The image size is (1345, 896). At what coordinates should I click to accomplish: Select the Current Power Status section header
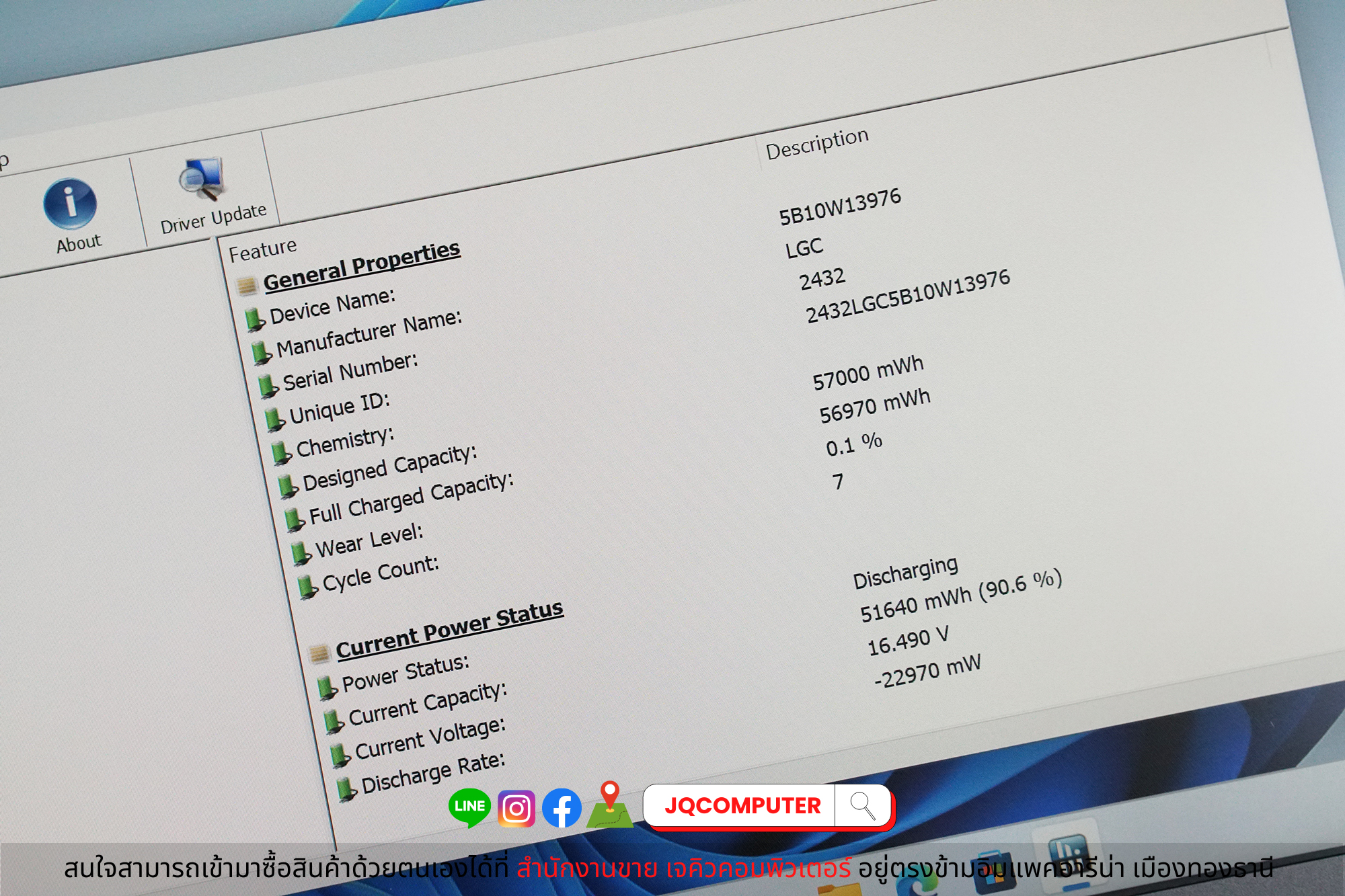point(450,630)
